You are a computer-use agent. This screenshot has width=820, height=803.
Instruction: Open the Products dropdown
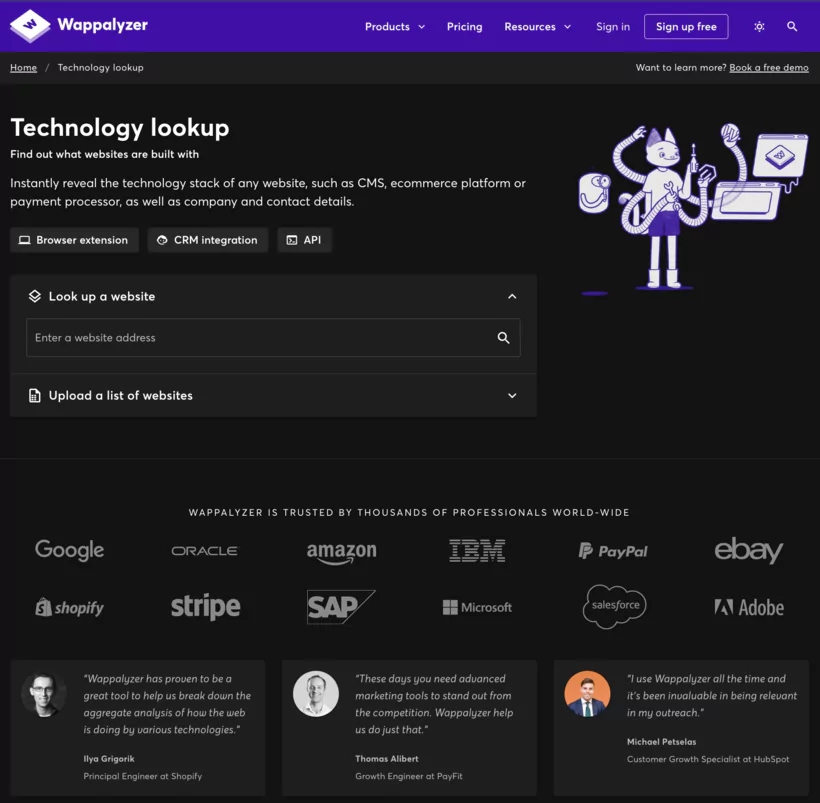click(x=395, y=27)
